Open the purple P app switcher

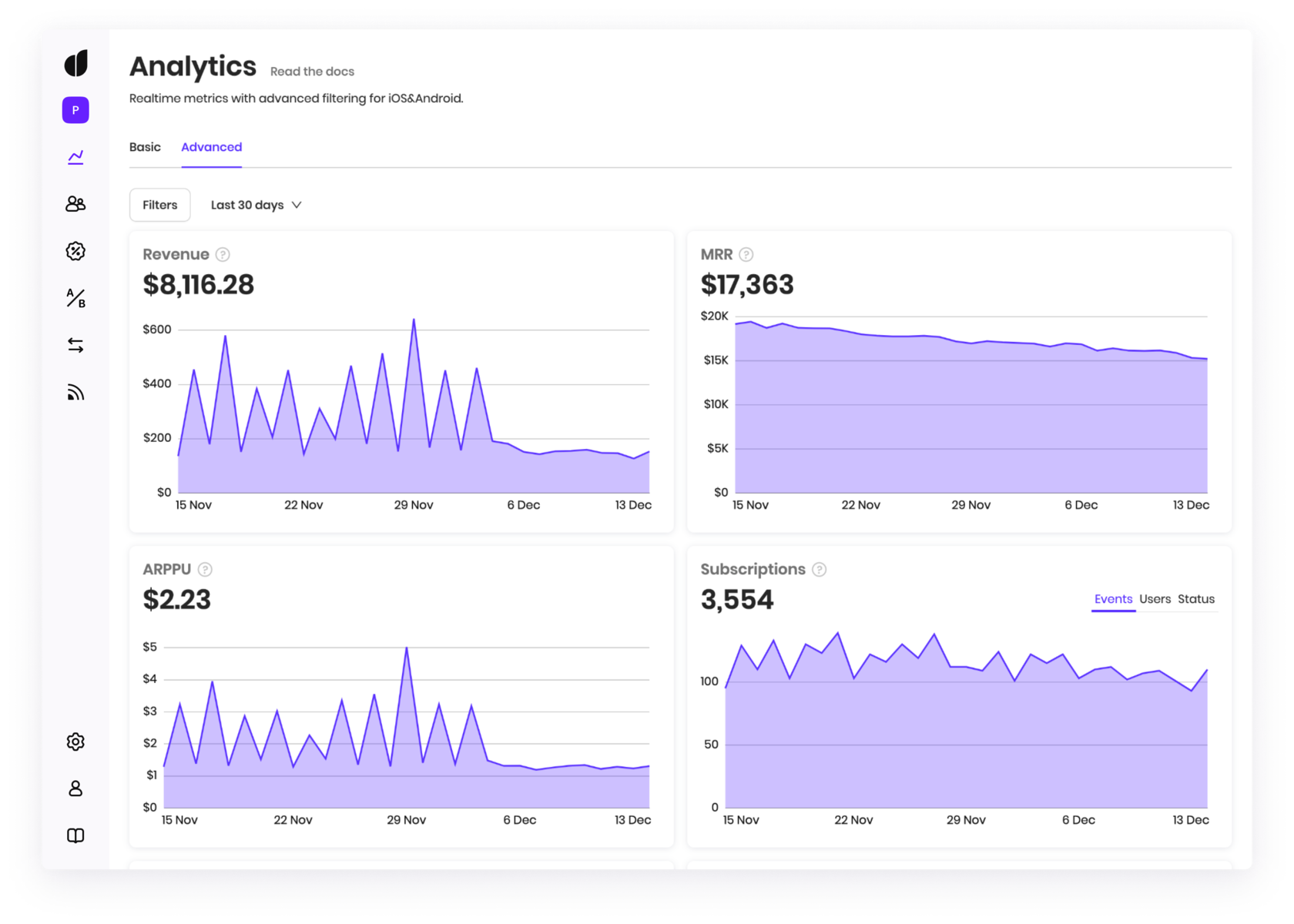[75, 110]
